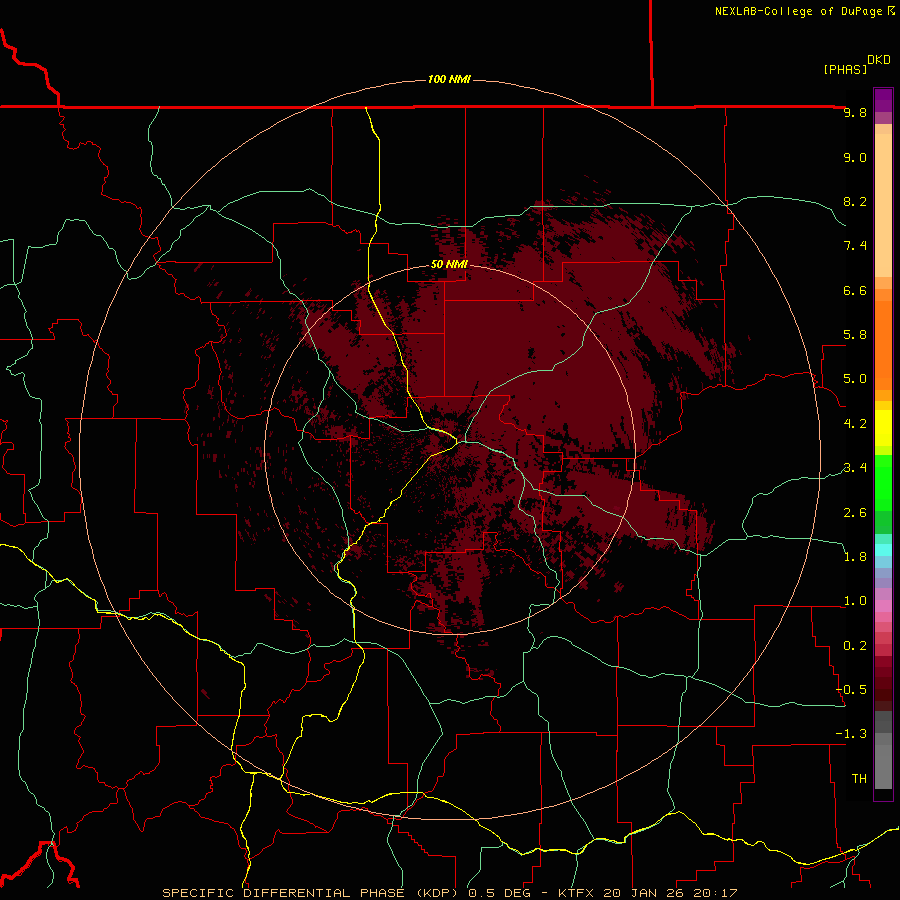Click the 1.0 color scale value
The image size is (900, 900).
855,601
